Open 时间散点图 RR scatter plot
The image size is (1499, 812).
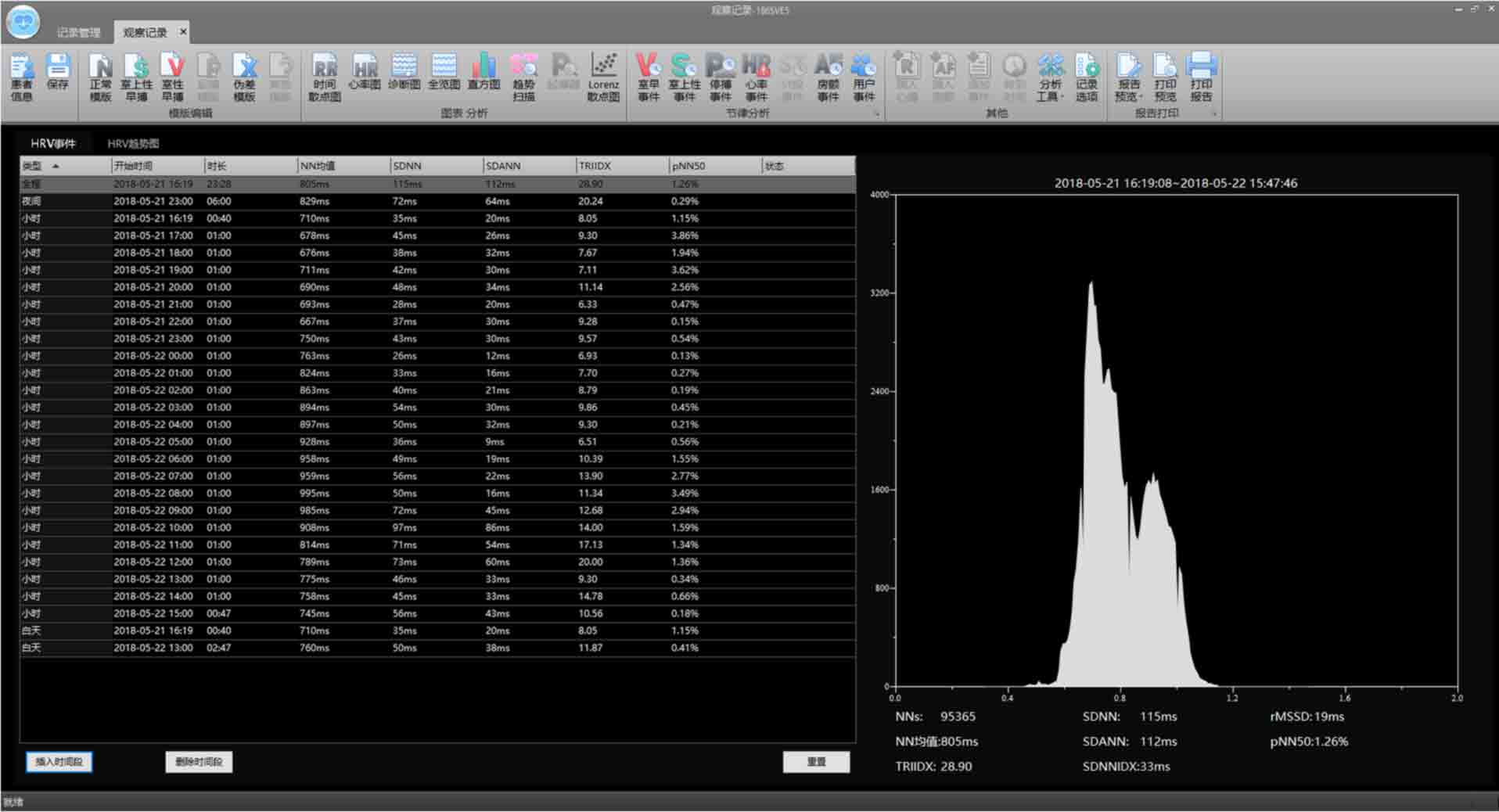click(325, 77)
